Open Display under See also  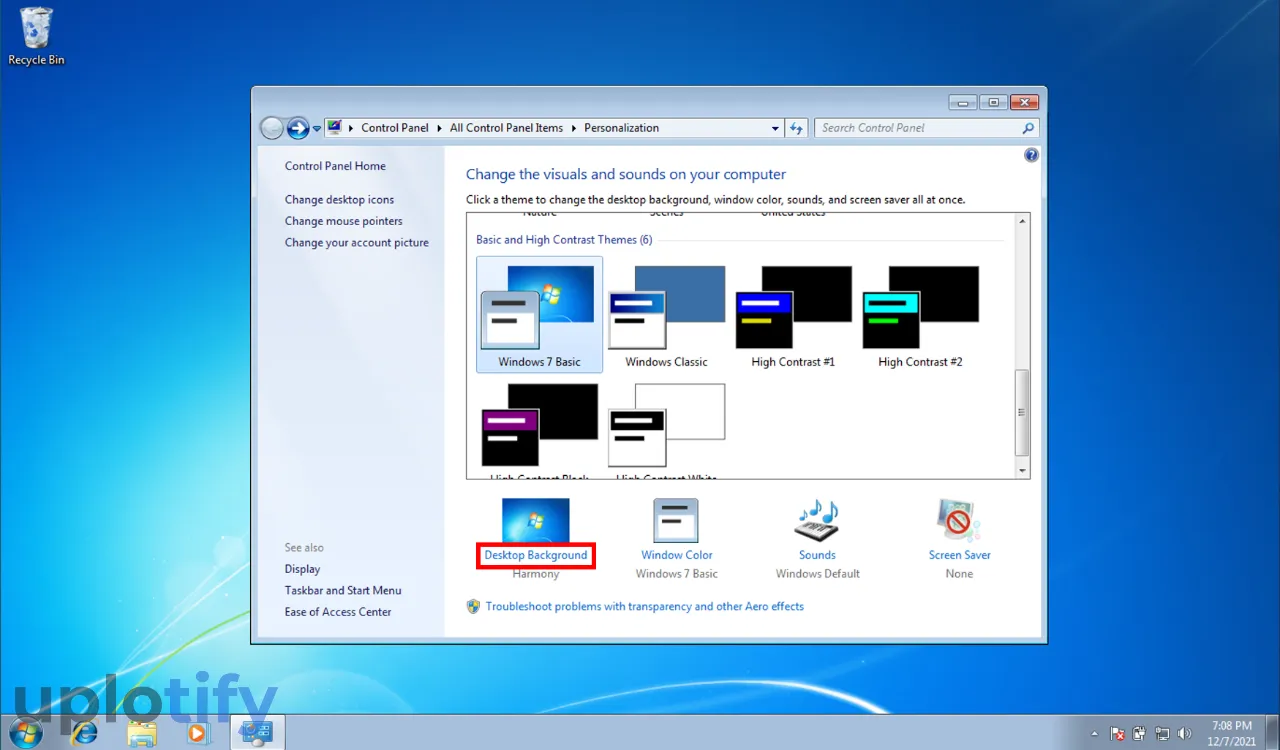[302, 569]
